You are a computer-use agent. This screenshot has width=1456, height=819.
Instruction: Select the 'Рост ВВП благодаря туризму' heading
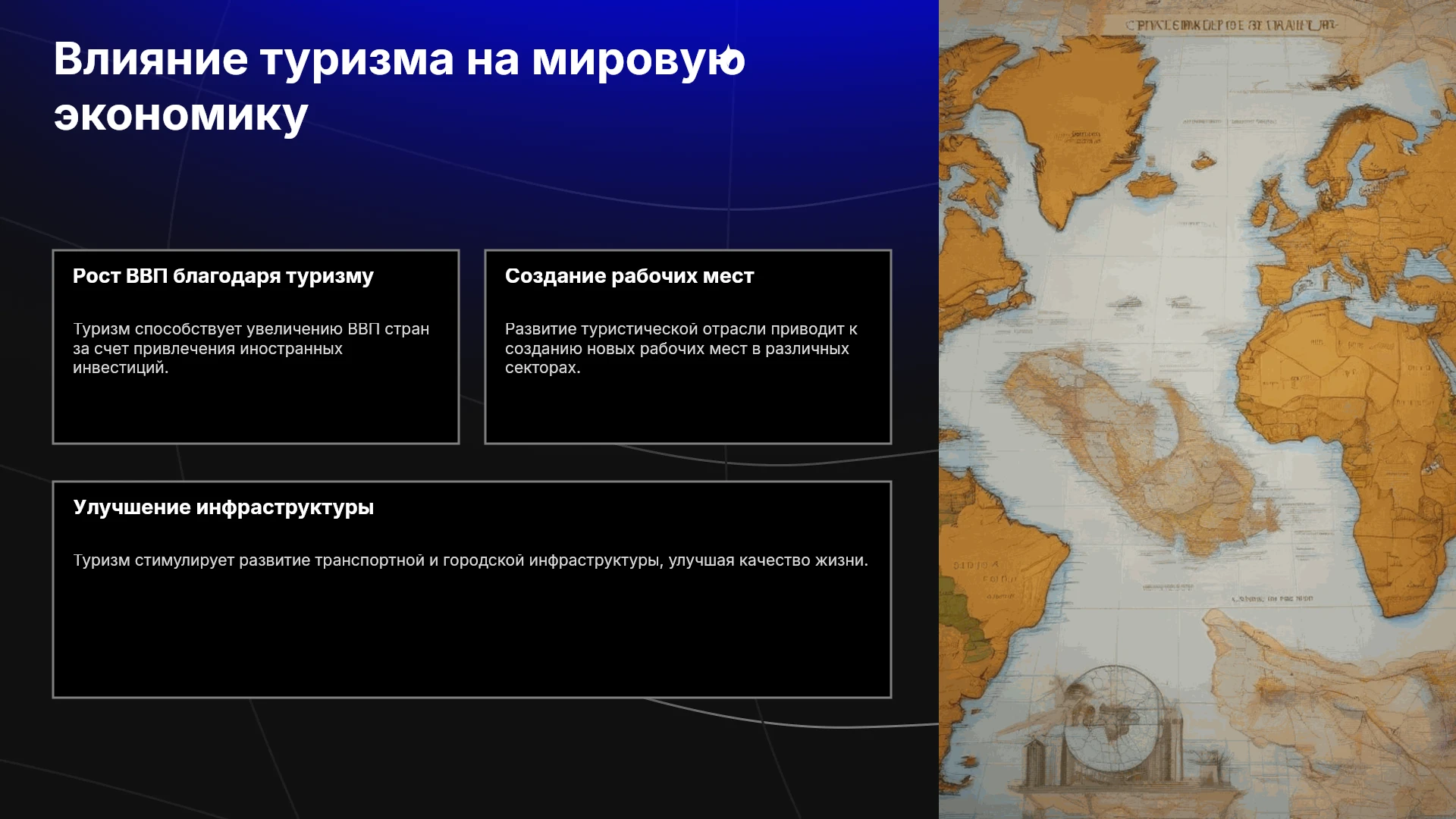pos(223,276)
